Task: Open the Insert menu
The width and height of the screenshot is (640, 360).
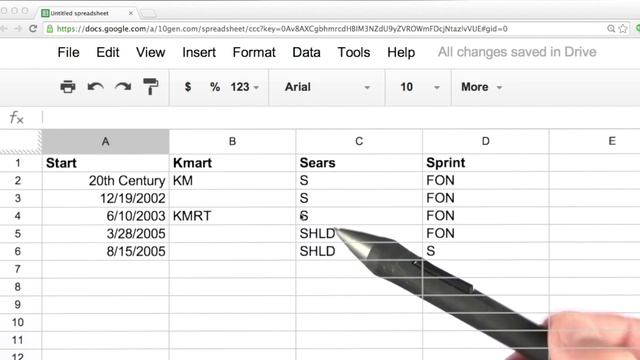Action: (x=199, y=52)
